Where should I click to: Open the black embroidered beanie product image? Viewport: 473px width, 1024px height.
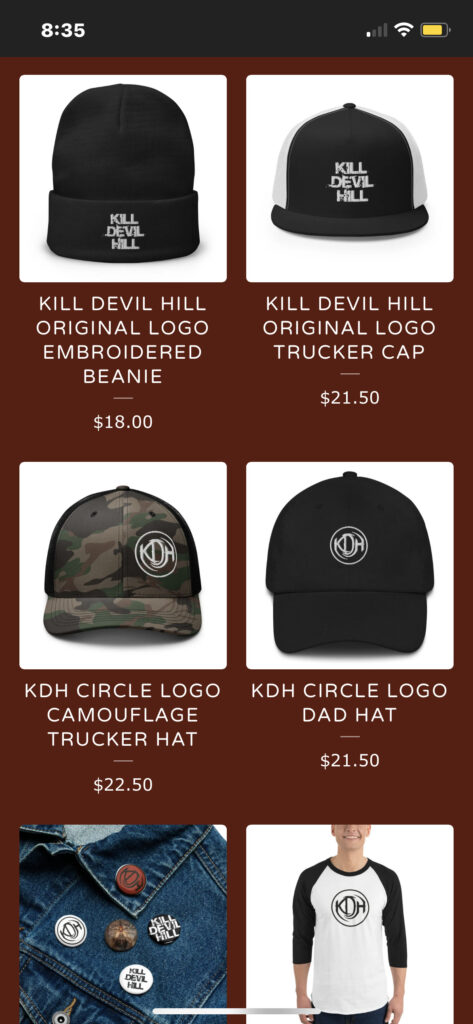click(x=123, y=178)
